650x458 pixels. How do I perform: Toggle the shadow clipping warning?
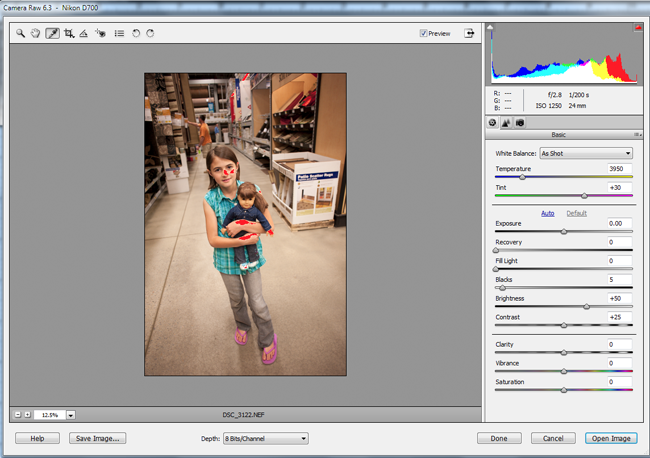pyautogui.click(x=493, y=29)
